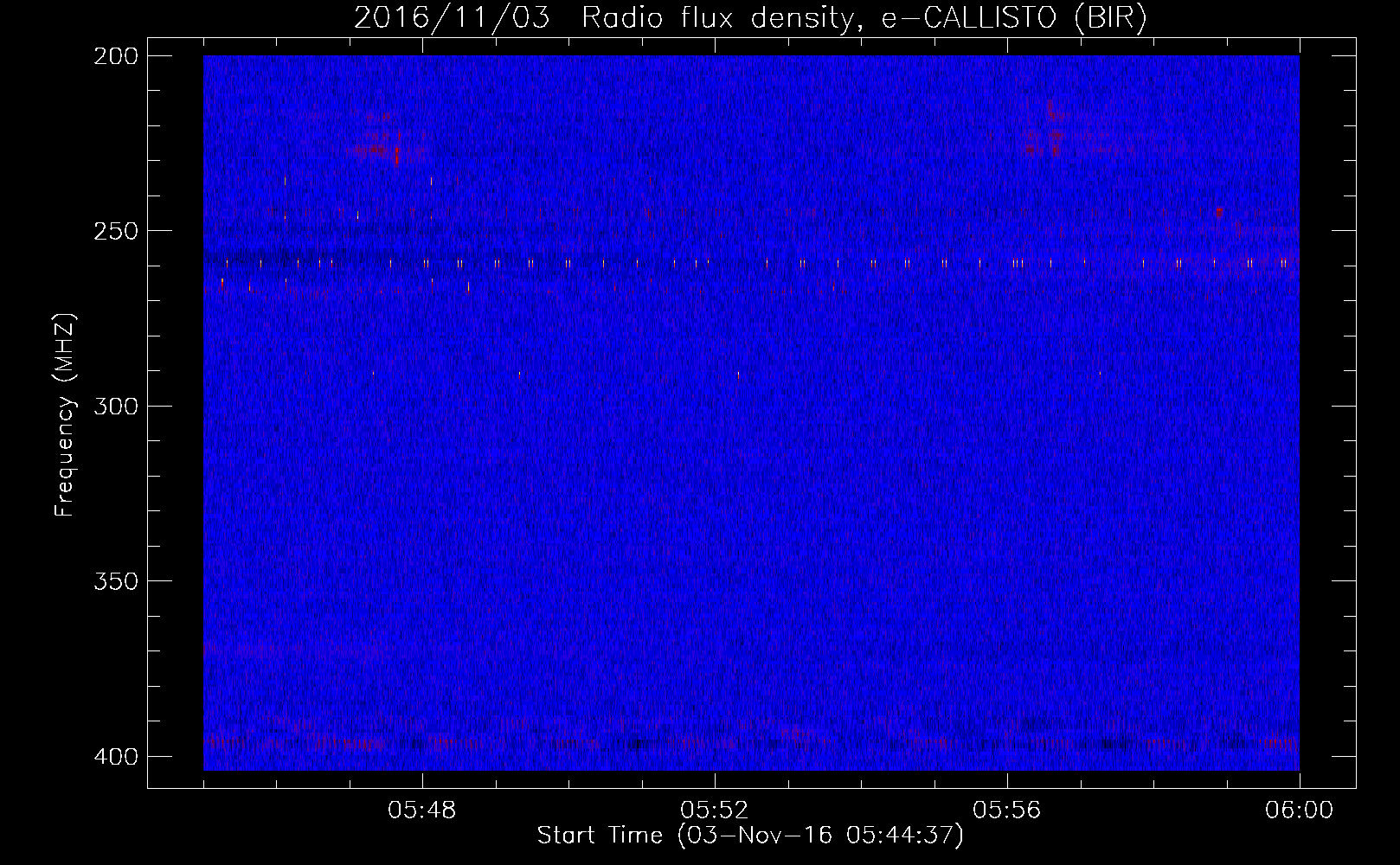This screenshot has height=865, width=1400.
Task: Click the frequency tick label 300
Action: (116, 407)
